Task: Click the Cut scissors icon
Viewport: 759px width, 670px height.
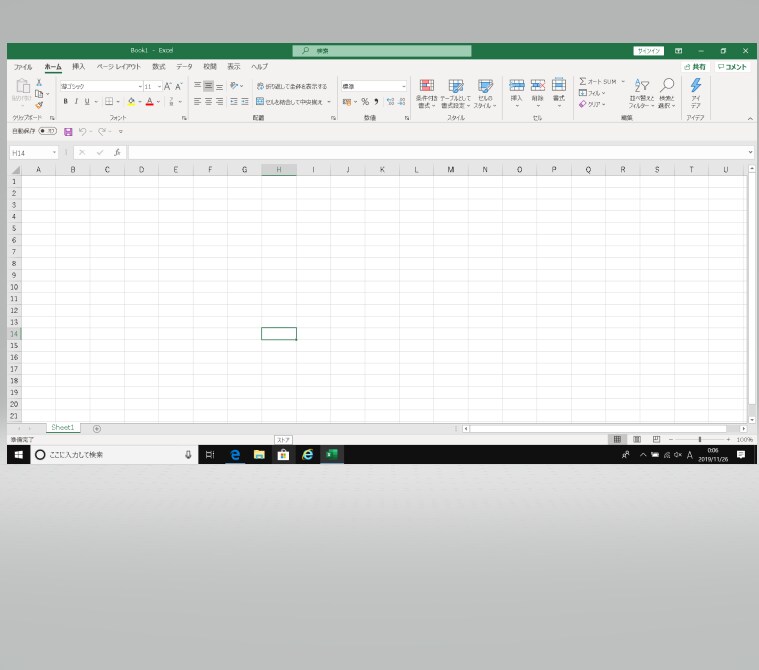Action: 39,83
